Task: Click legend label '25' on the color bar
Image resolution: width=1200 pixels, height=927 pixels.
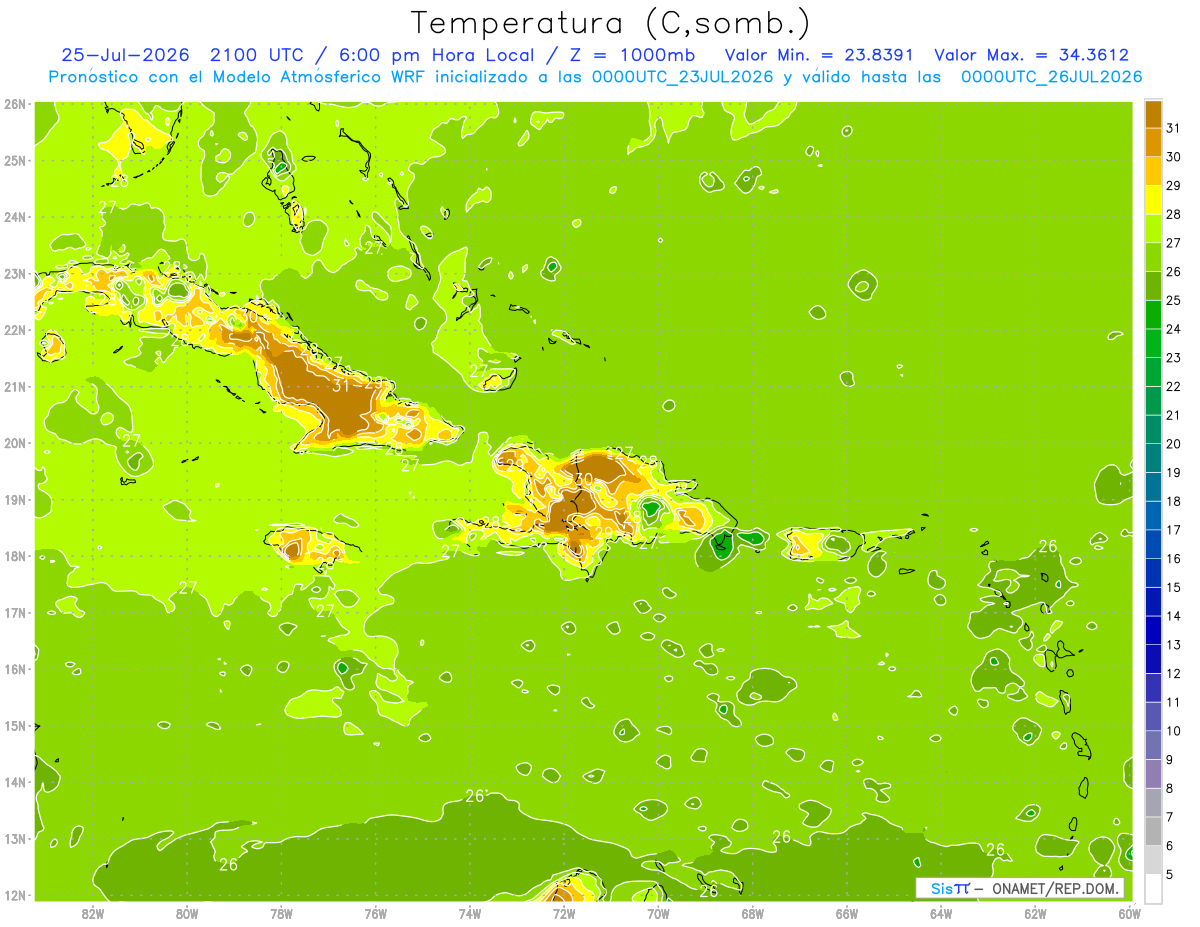Action: [x=1174, y=300]
